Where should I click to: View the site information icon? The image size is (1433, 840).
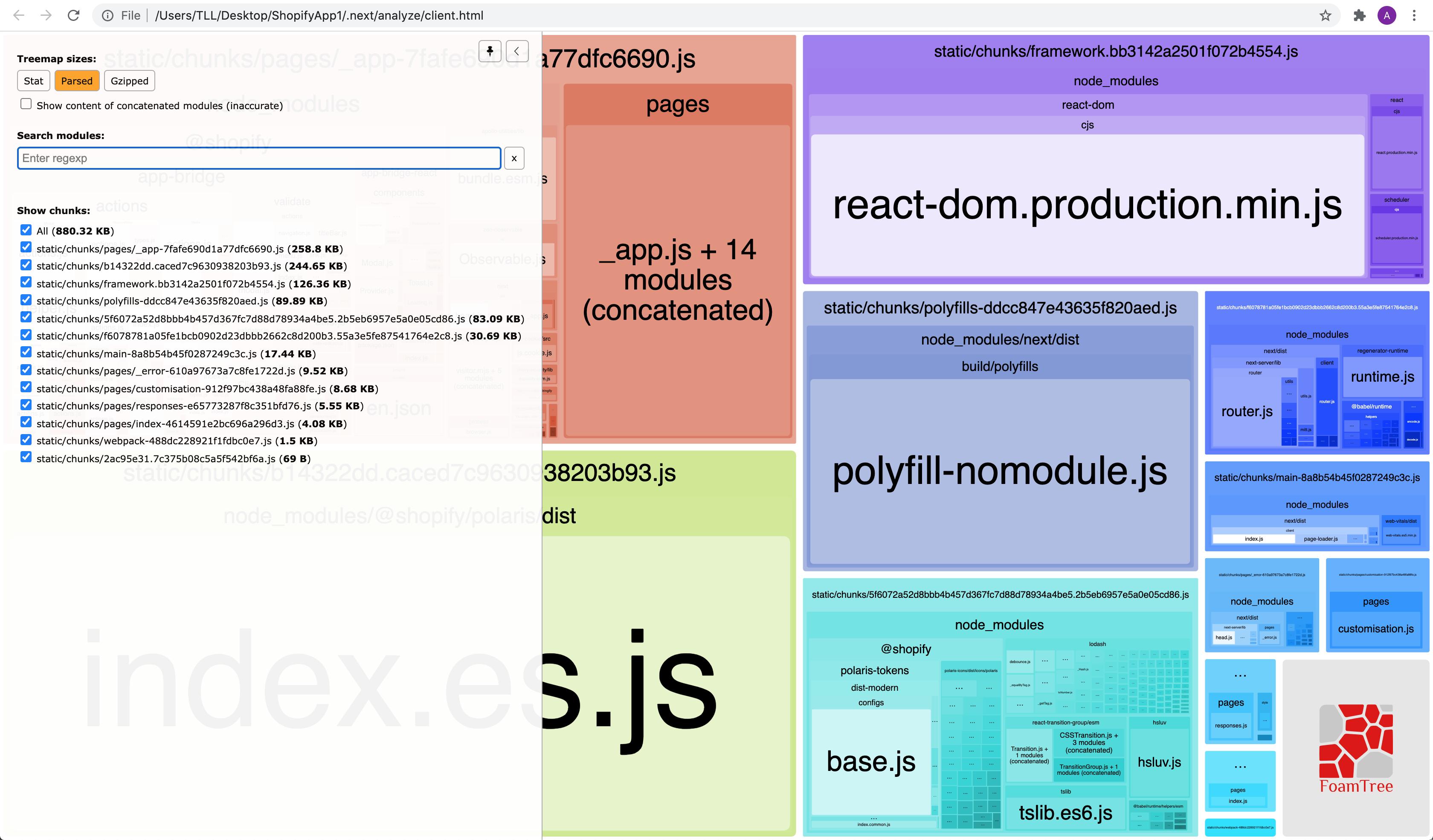107,15
